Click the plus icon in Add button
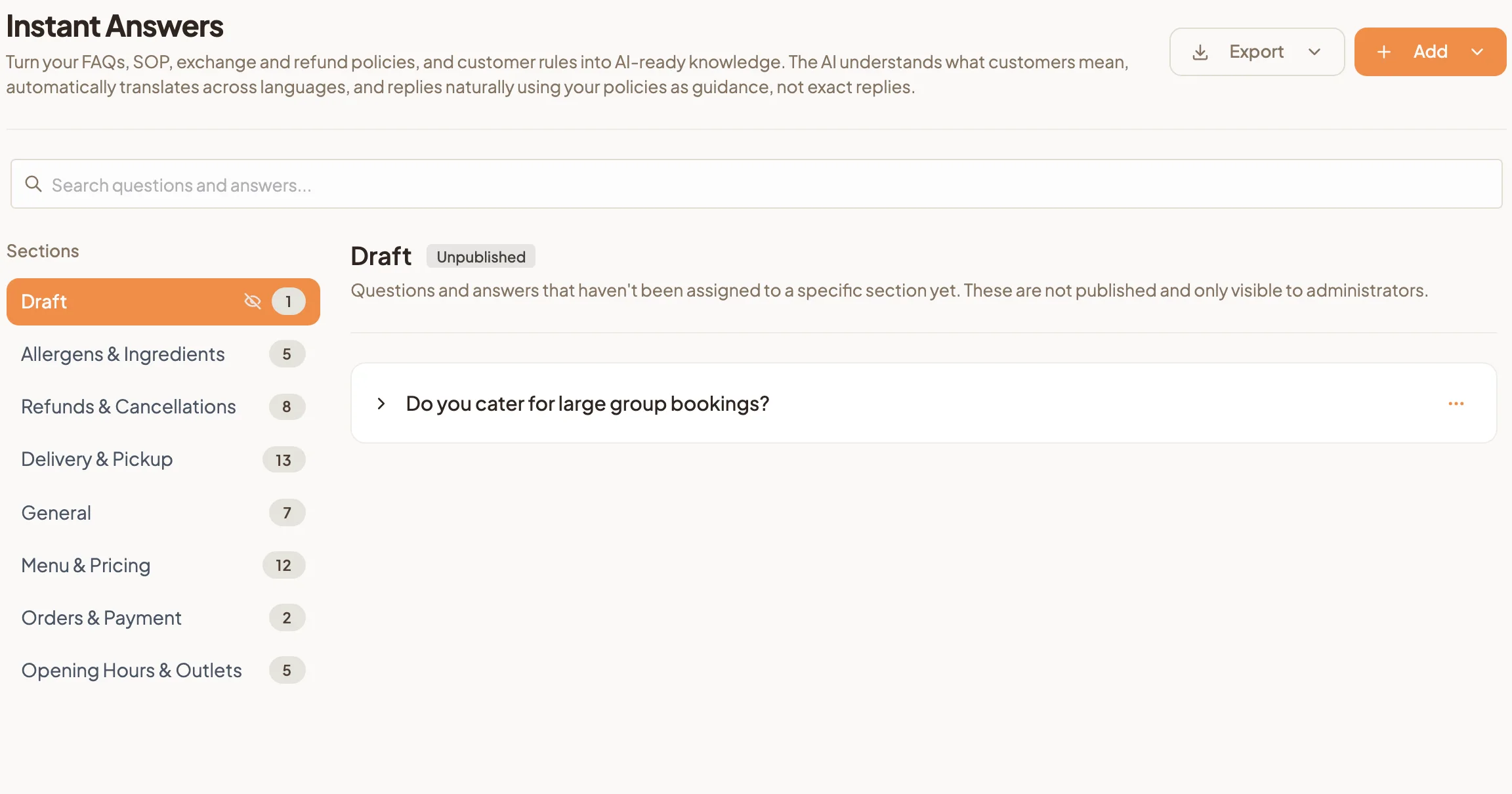This screenshot has width=1512, height=794. [x=1384, y=52]
